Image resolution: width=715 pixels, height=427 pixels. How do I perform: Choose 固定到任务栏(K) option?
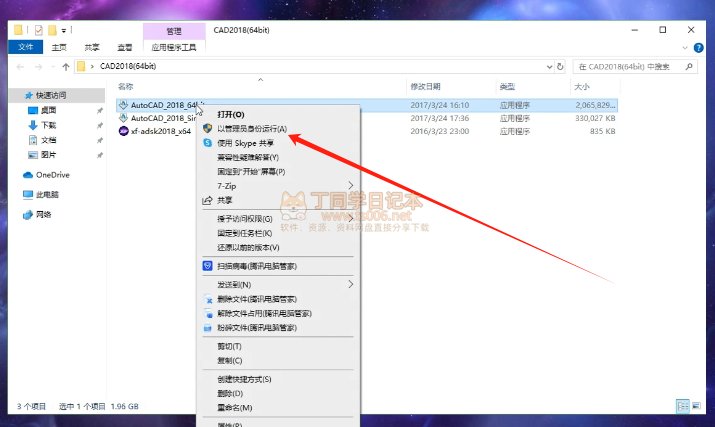(x=245, y=233)
